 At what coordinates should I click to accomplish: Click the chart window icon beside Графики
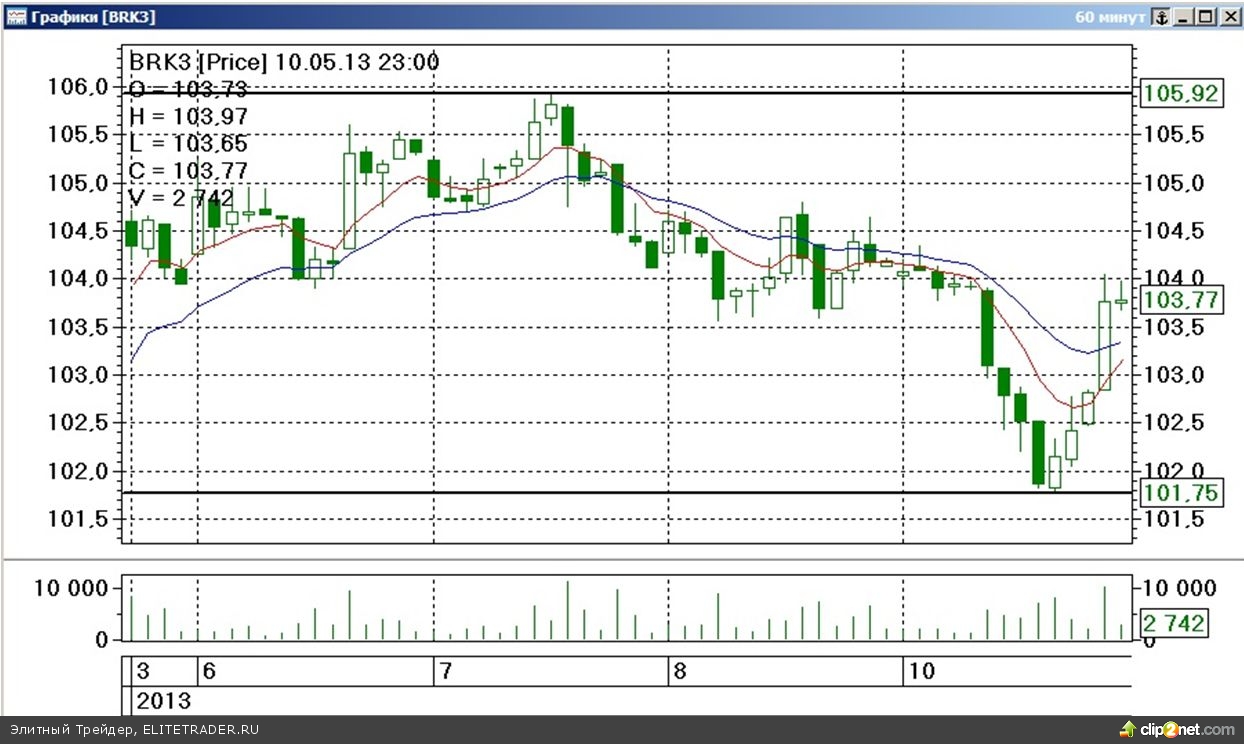(x=16, y=17)
